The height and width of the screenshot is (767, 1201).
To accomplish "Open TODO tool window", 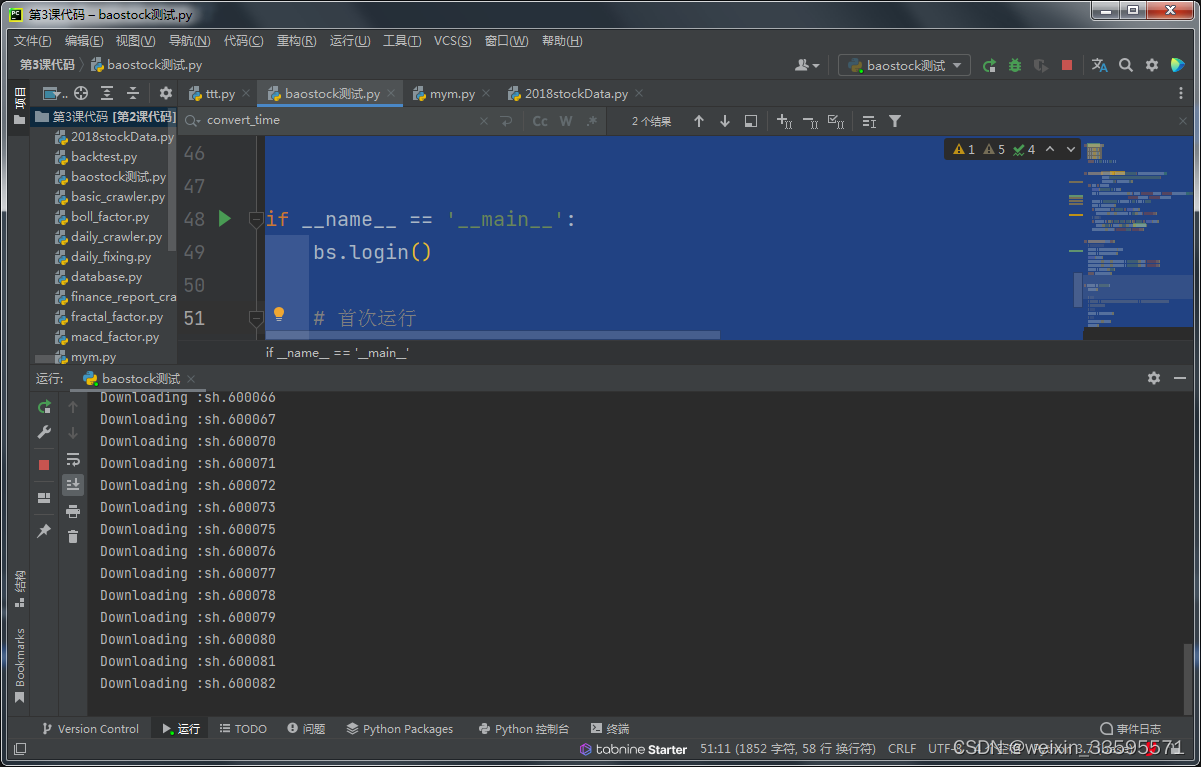I will click(x=243, y=729).
